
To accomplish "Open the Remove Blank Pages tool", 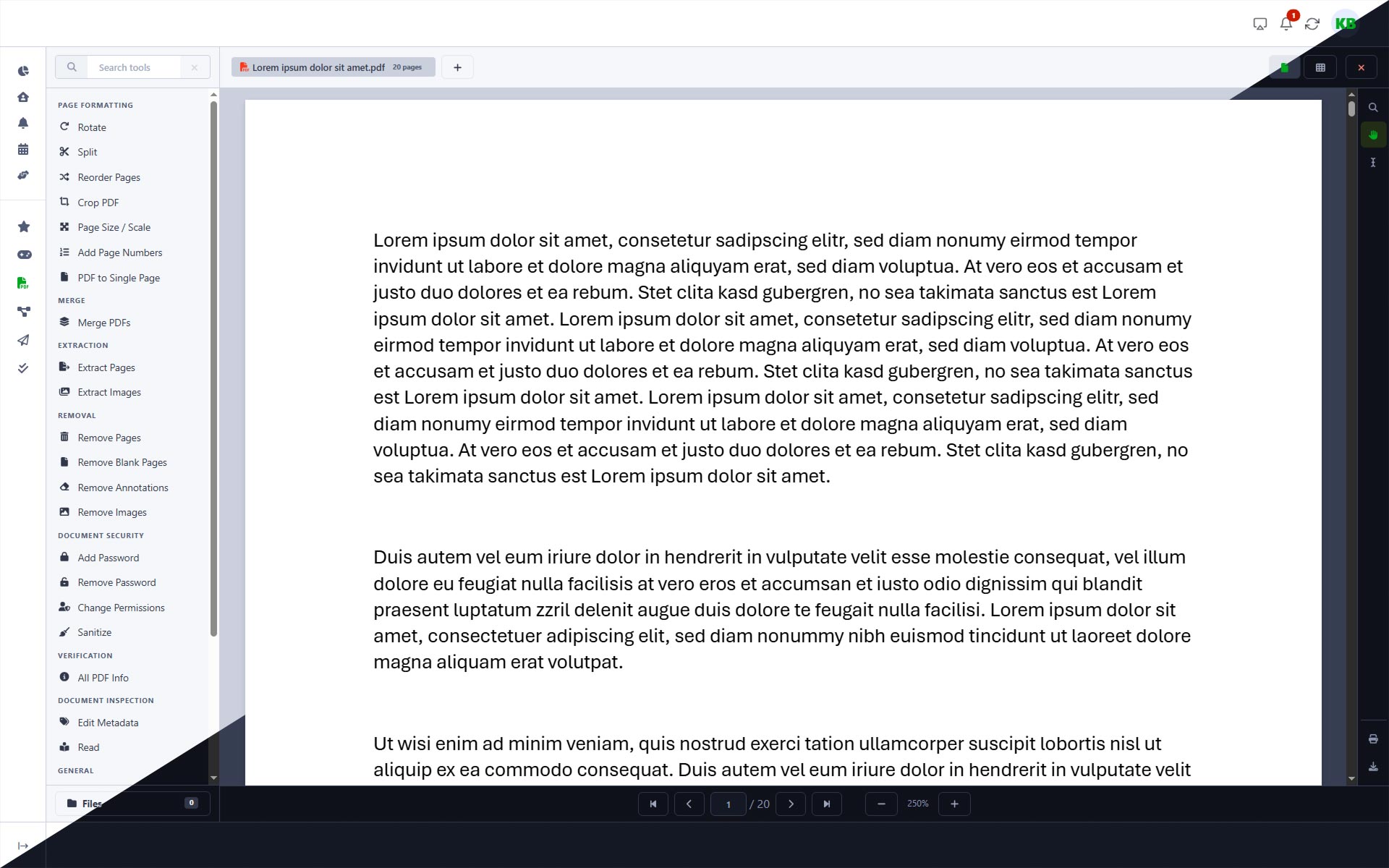I will coord(122,461).
